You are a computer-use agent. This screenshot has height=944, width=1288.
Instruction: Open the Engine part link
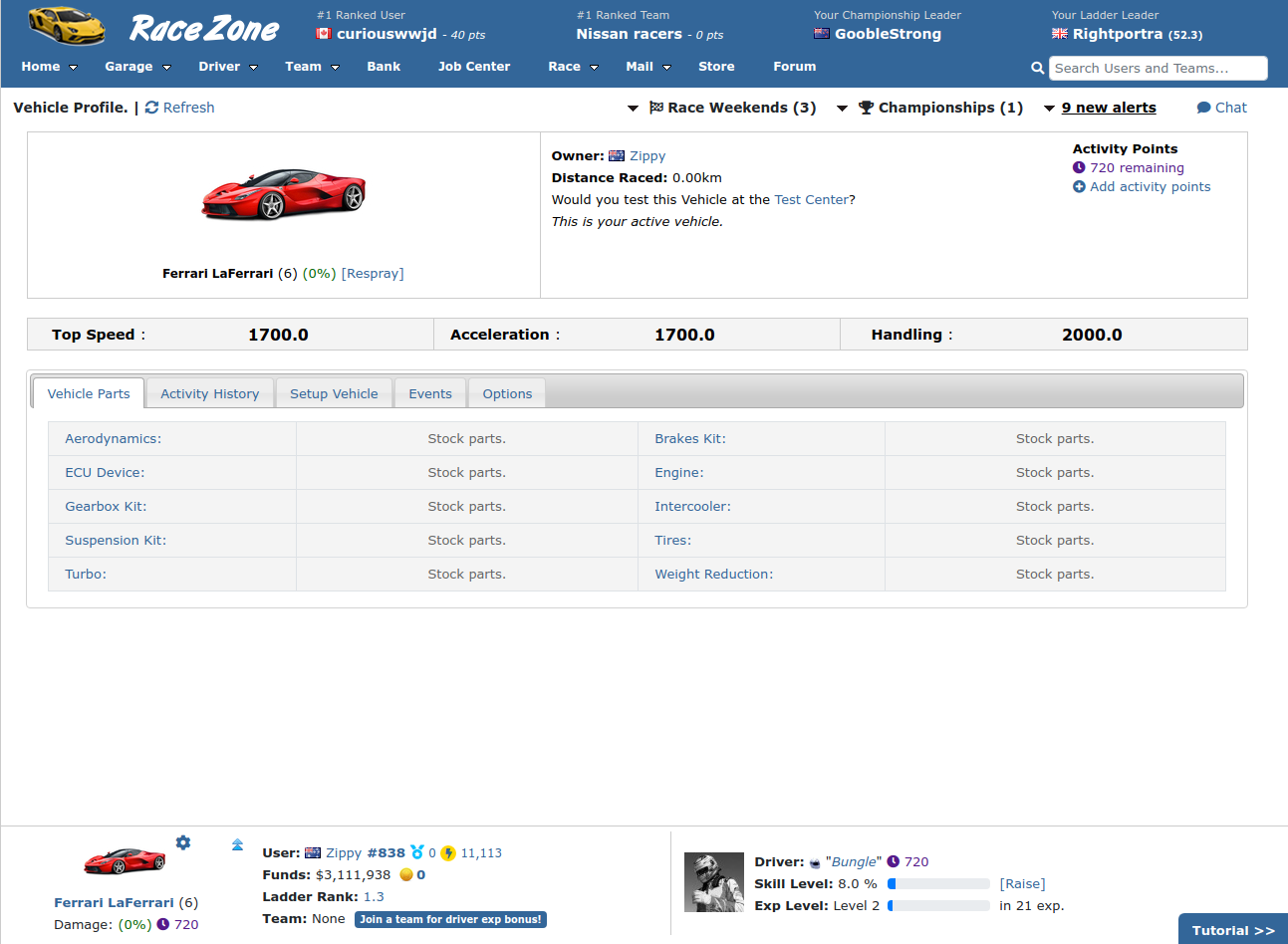click(x=679, y=472)
